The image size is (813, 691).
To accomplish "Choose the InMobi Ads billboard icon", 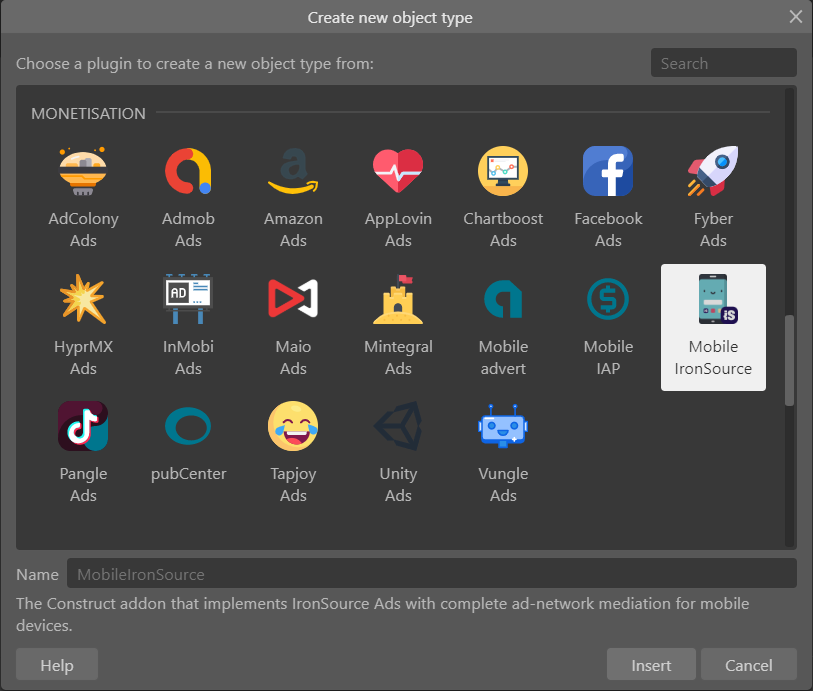I will click(x=188, y=299).
